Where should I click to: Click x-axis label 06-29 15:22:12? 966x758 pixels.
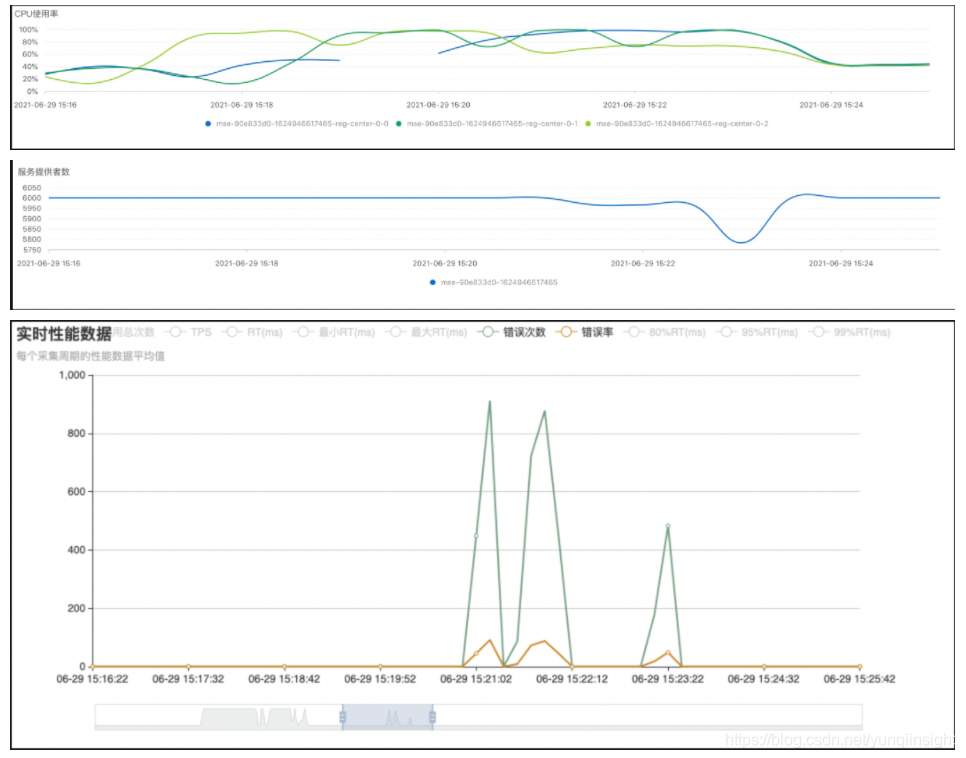tap(572, 679)
